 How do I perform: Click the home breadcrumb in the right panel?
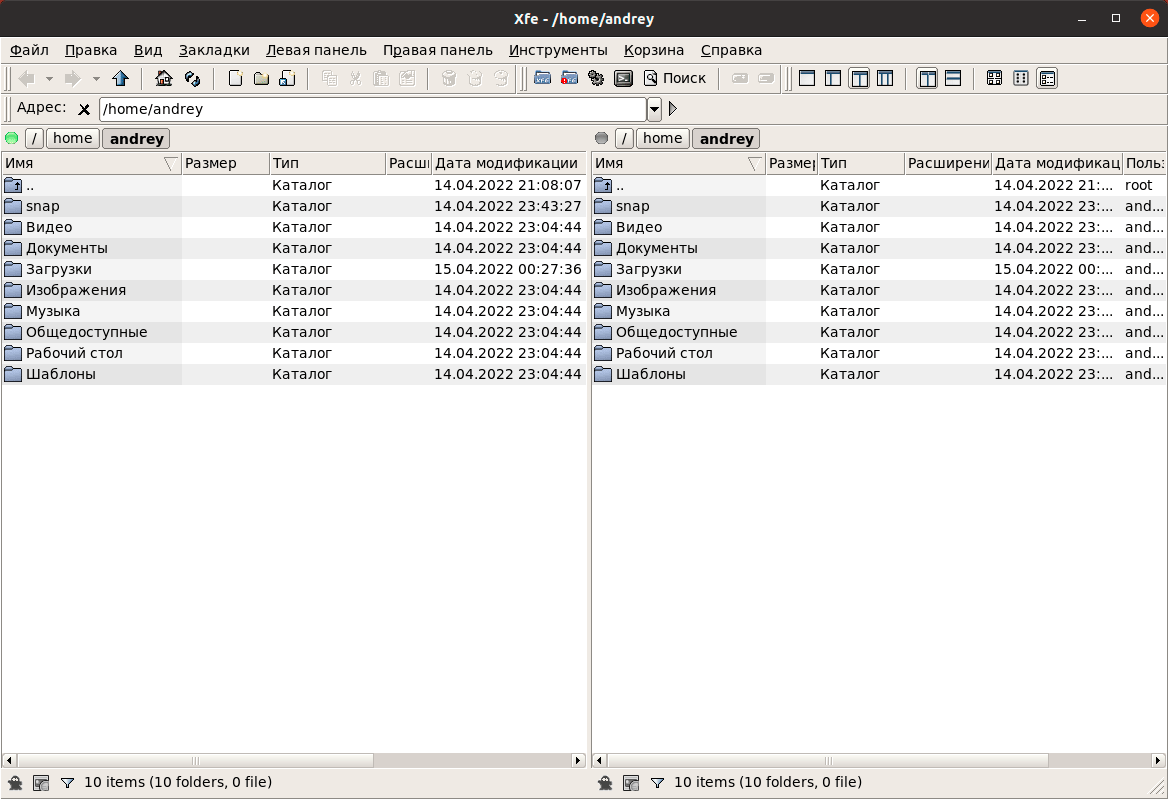662,139
